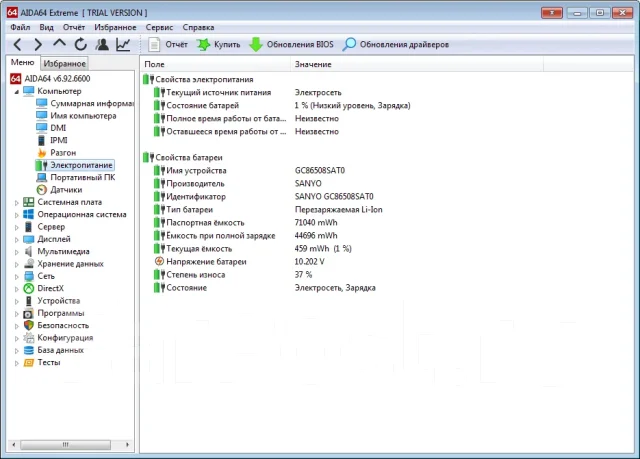Select Датчики in the tree
Screen dimensions: 640x459
(59, 189)
